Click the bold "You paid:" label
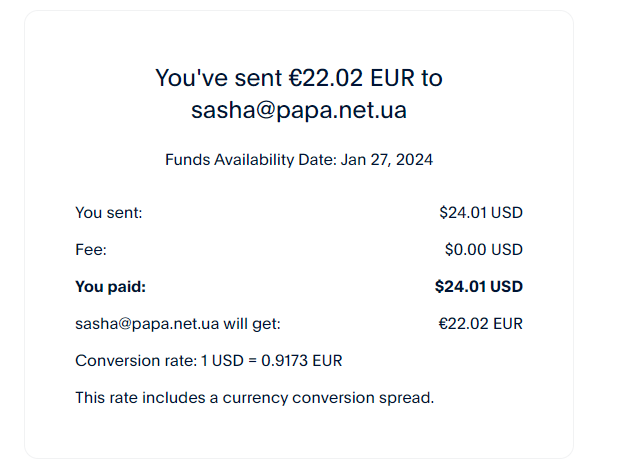Image resolution: width=623 pixels, height=468 pixels. [110, 287]
